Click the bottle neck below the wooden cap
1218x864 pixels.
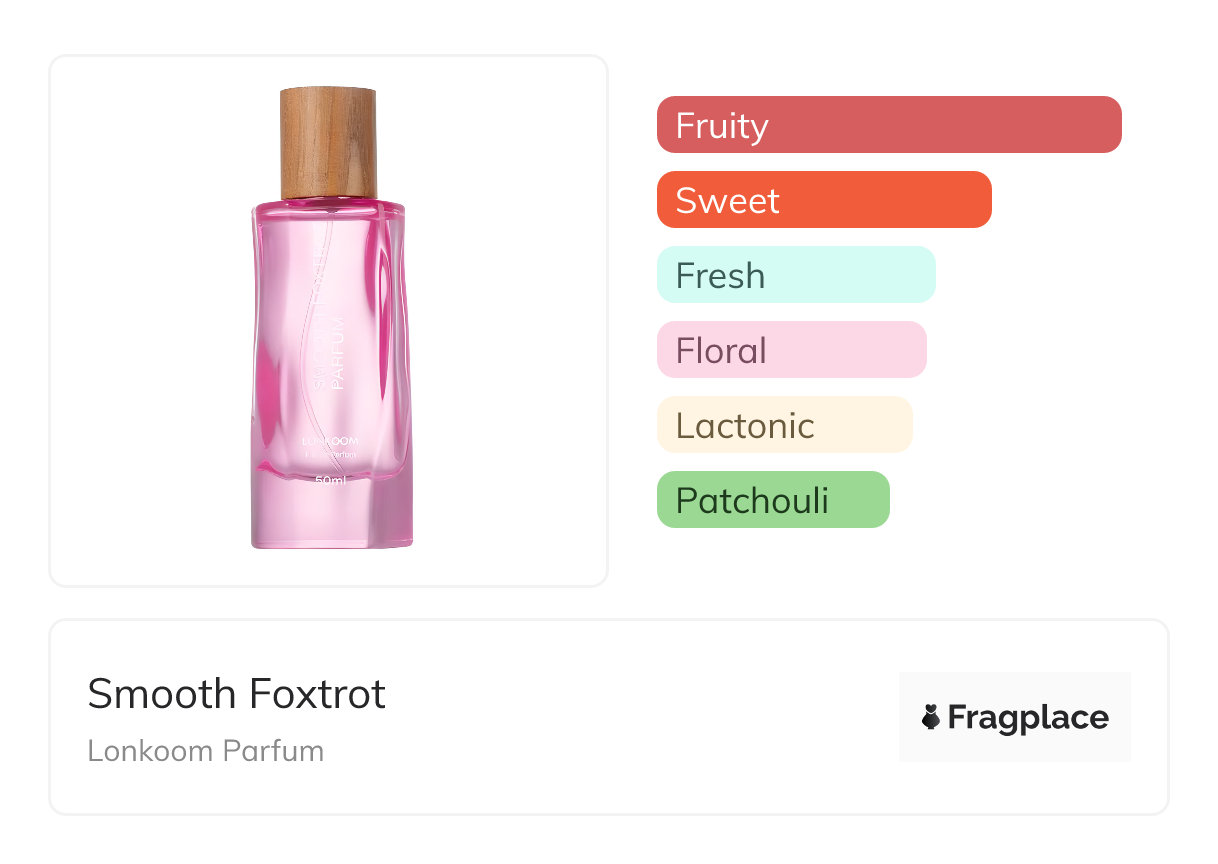(x=328, y=201)
